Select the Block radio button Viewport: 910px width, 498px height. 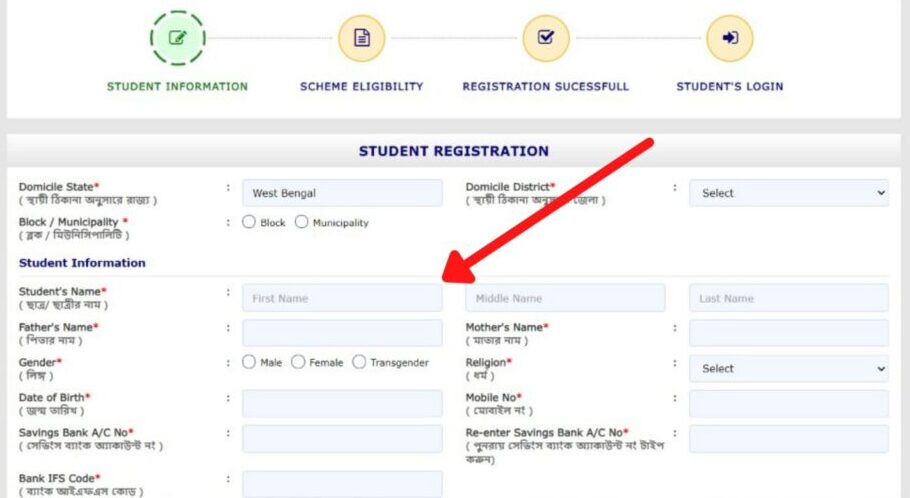click(x=249, y=222)
